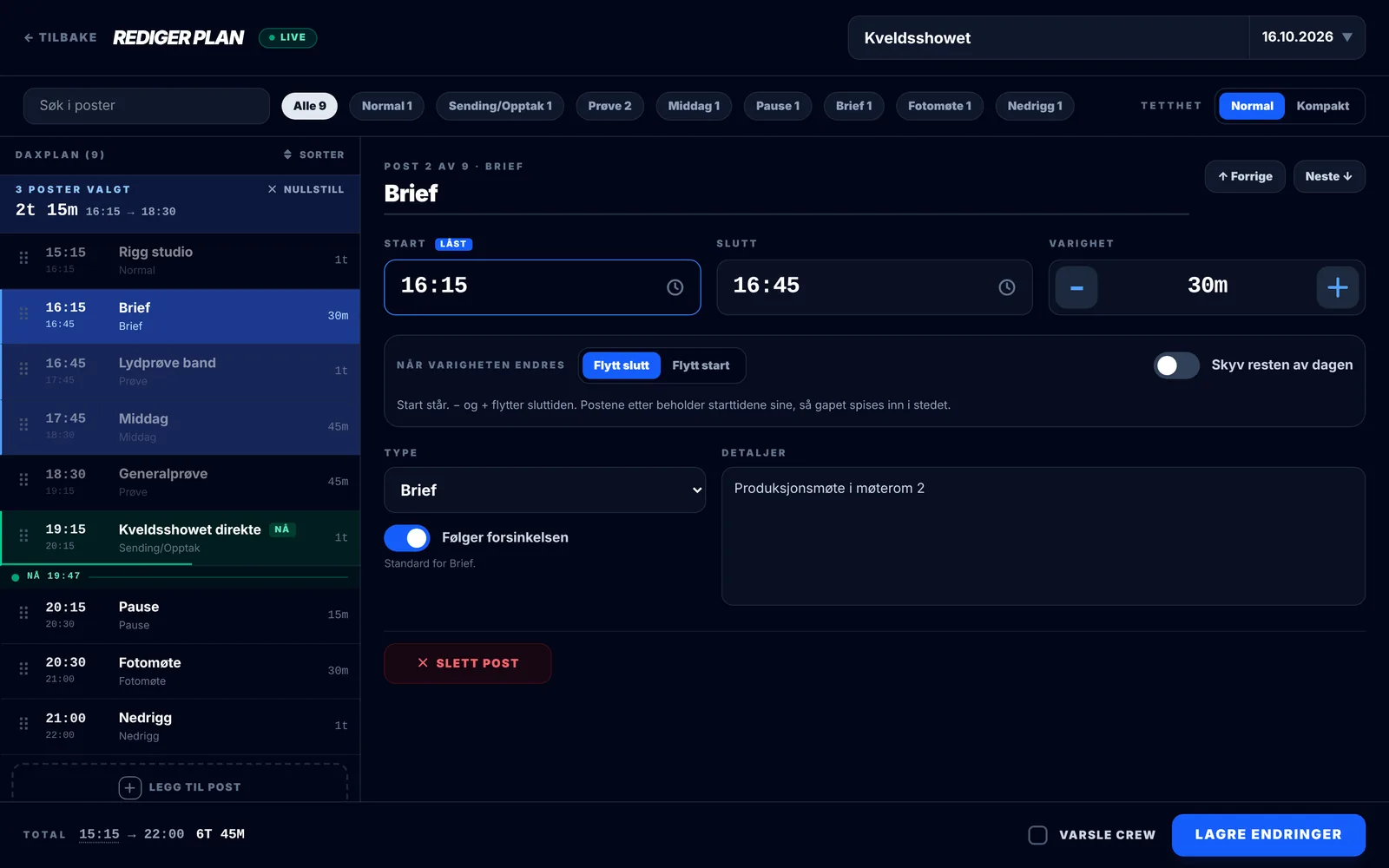
Task: Switch density to Kompakt
Action: (1323, 106)
